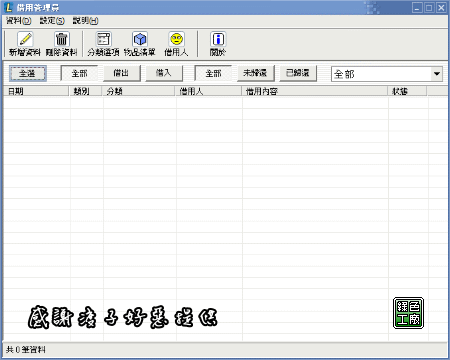Open the 設定(S) menu
The image size is (450, 360).
coord(52,21)
